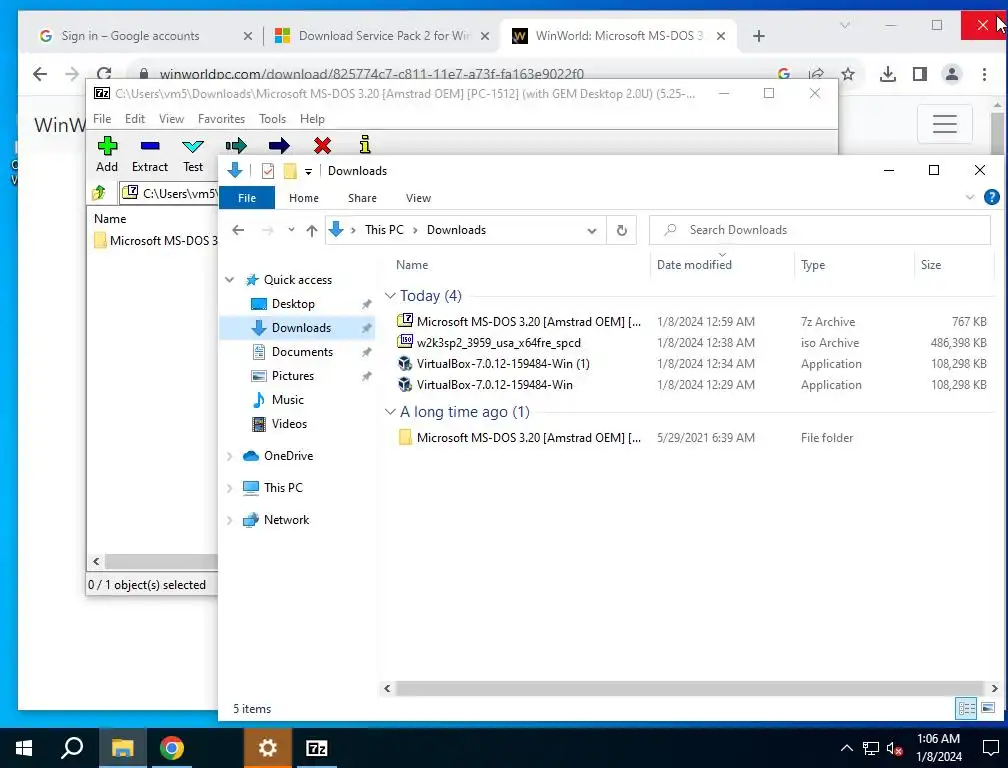Click the Search Downloads field

(x=819, y=230)
